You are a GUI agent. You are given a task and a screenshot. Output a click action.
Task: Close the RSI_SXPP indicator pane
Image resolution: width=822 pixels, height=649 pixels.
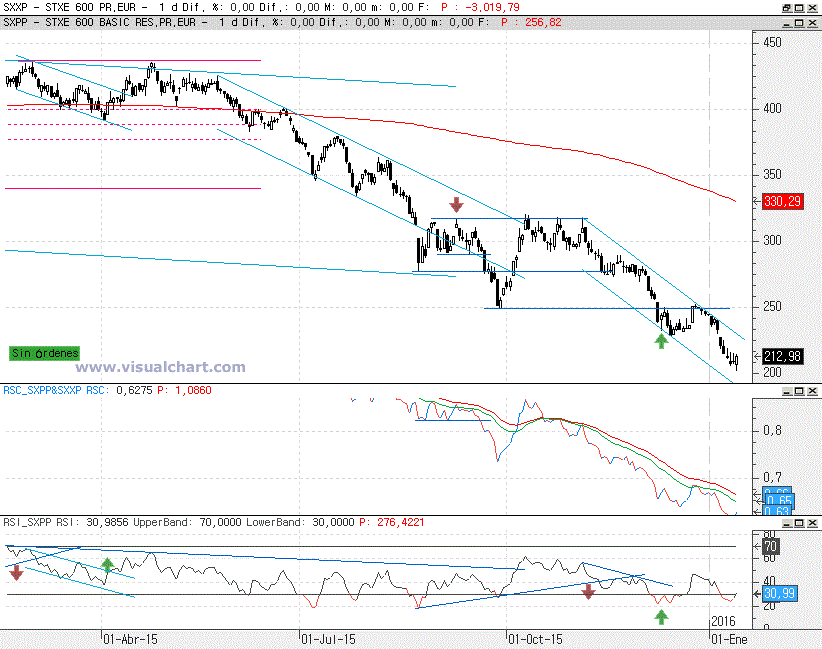point(812,523)
